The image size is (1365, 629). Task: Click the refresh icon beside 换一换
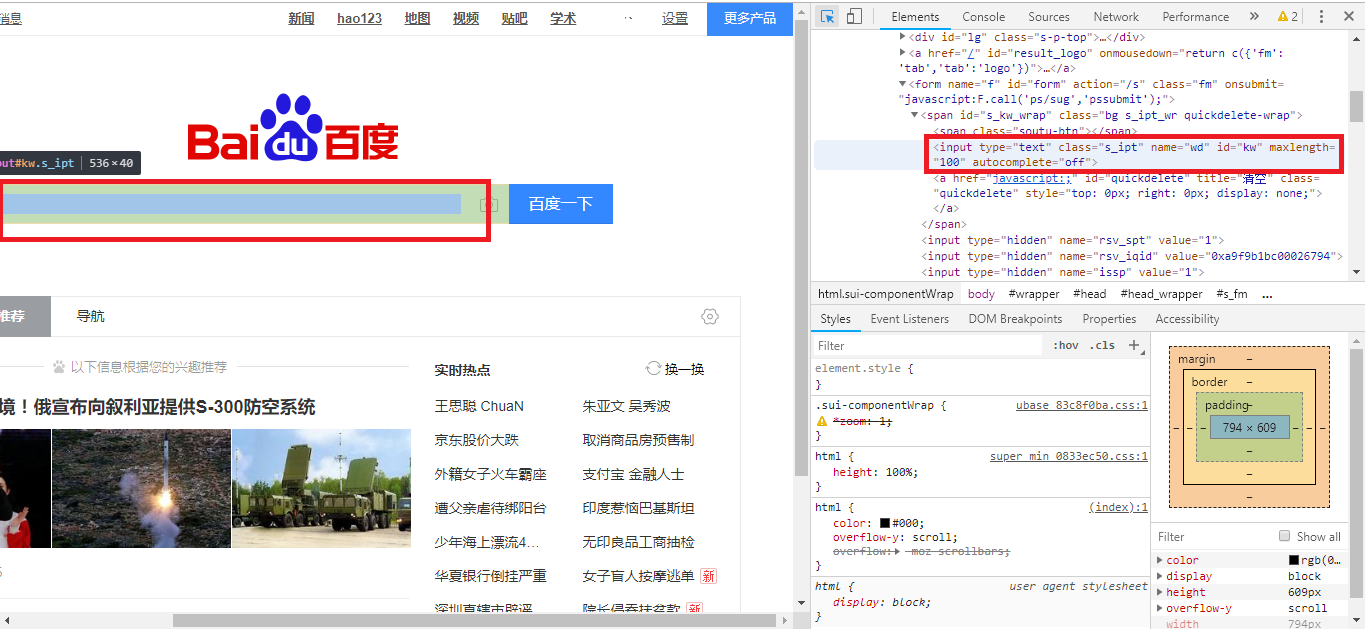point(654,368)
